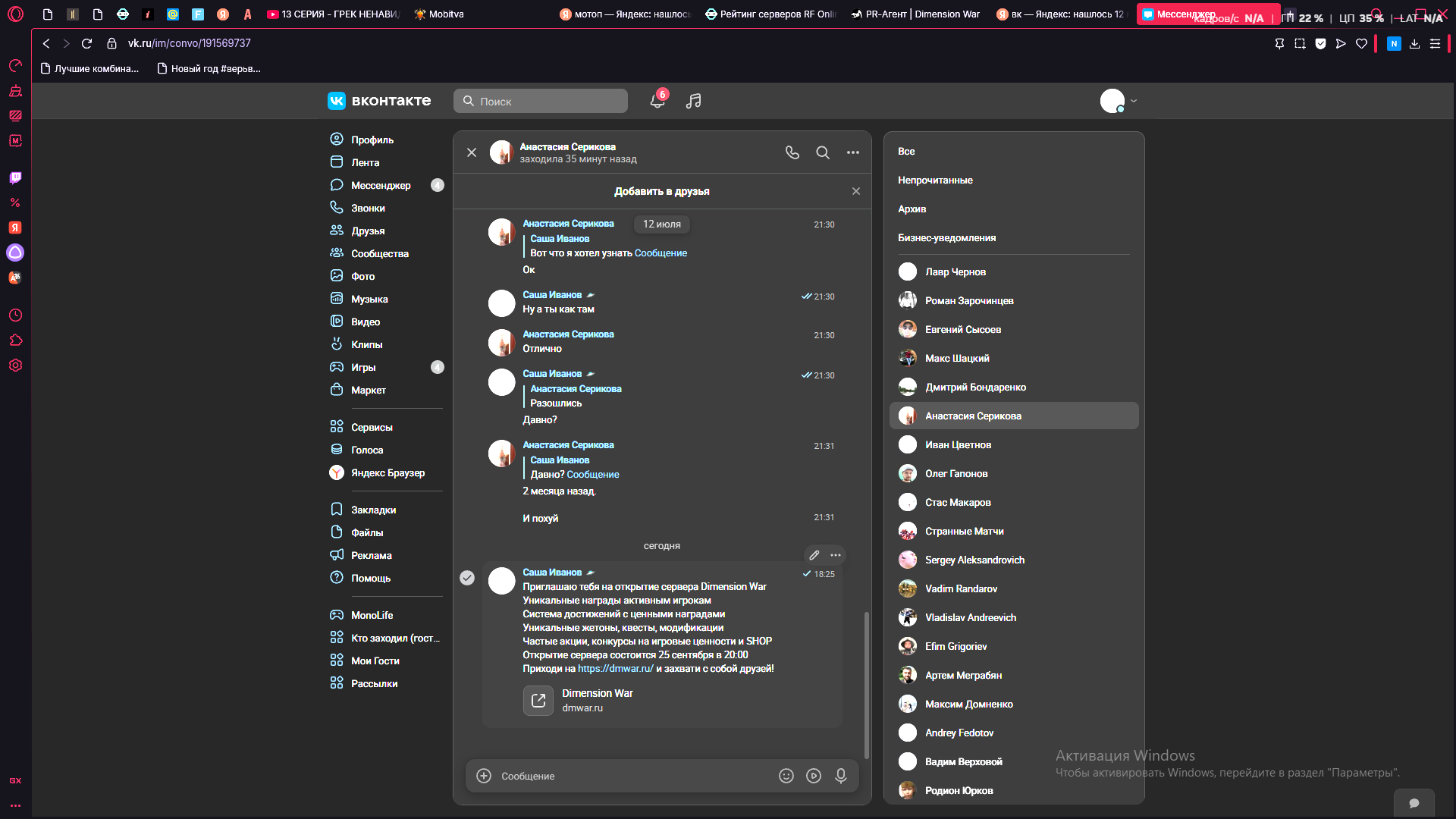This screenshot has width=1456, height=819.
Task: Click the Добавить в друзья button
Action: [x=662, y=191]
